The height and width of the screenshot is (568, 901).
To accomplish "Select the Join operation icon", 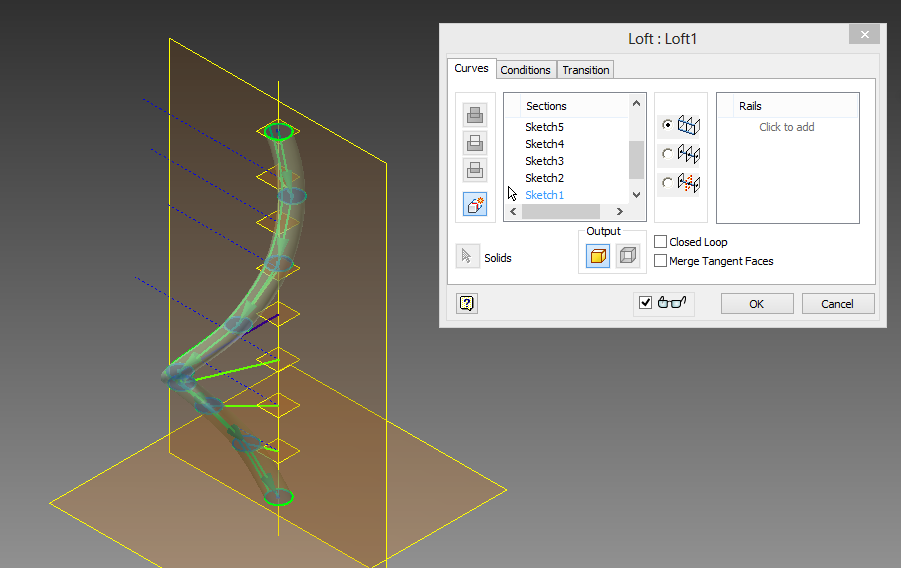I will click(x=475, y=115).
